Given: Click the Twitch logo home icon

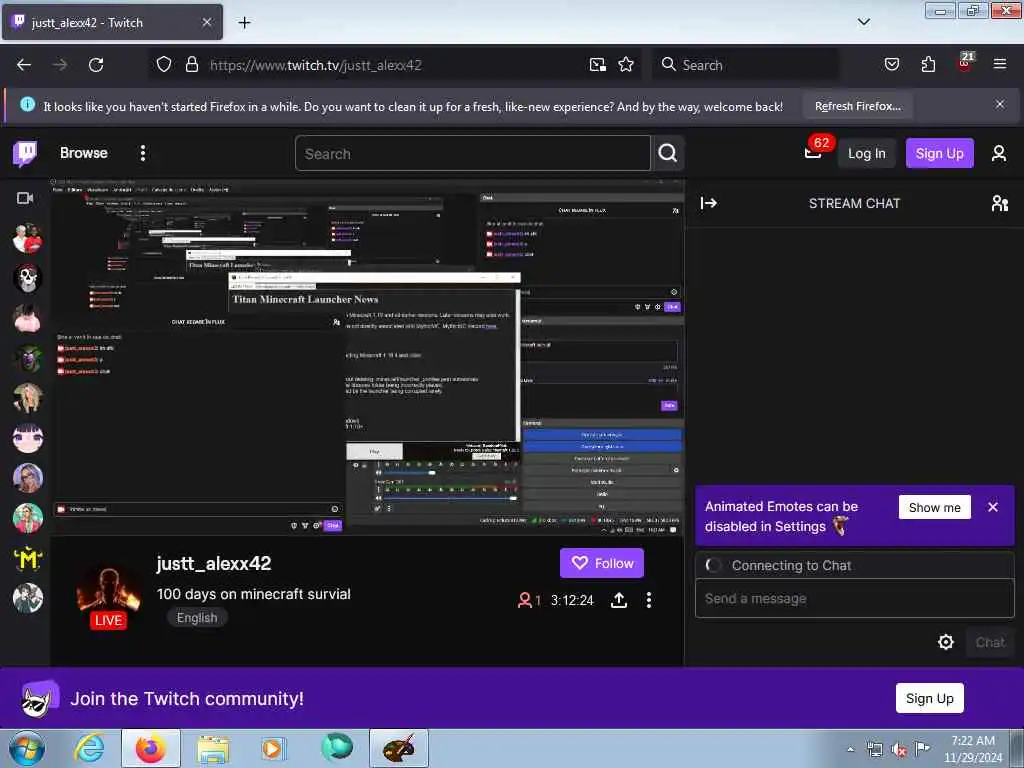Looking at the screenshot, I should pos(25,153).
